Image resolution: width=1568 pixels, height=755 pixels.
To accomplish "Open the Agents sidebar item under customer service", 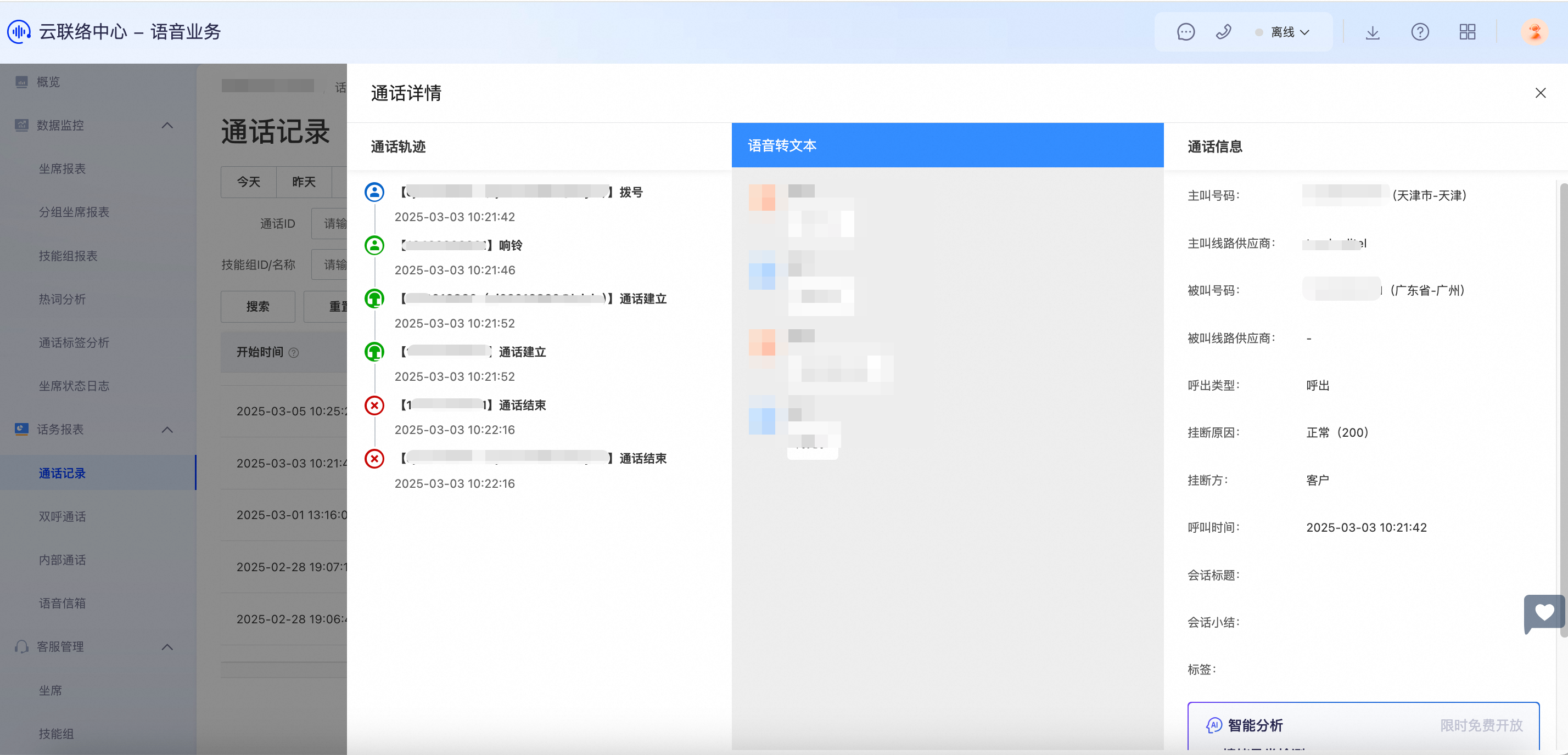I will [x=51, y=690].
